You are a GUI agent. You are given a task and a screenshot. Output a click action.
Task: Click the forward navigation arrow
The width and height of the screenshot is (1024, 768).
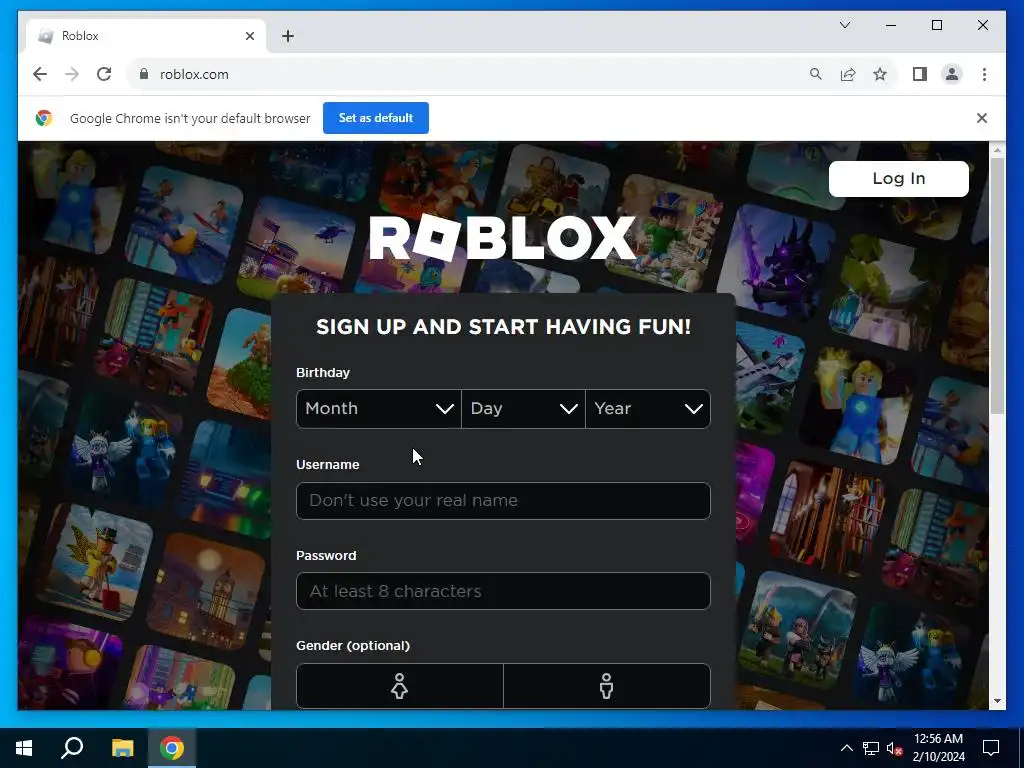72,74
